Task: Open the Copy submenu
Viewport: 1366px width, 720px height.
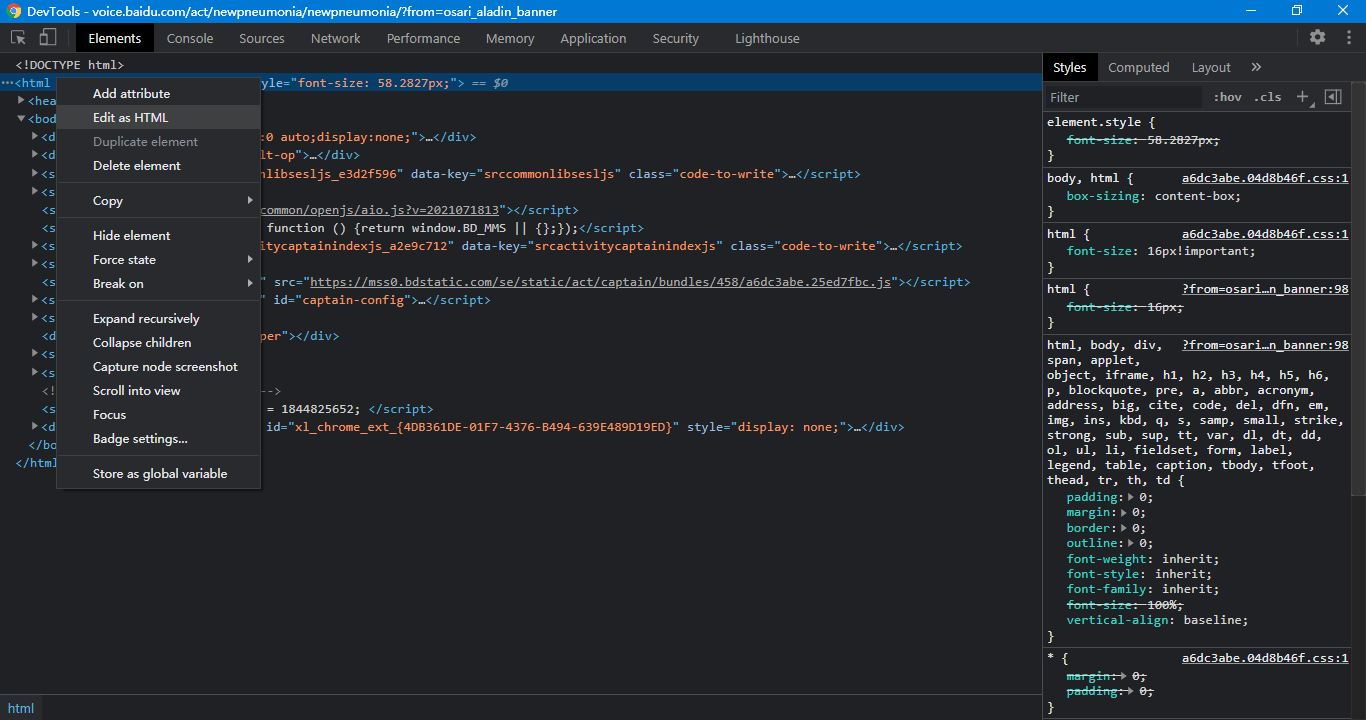Action: click(158, 200)
